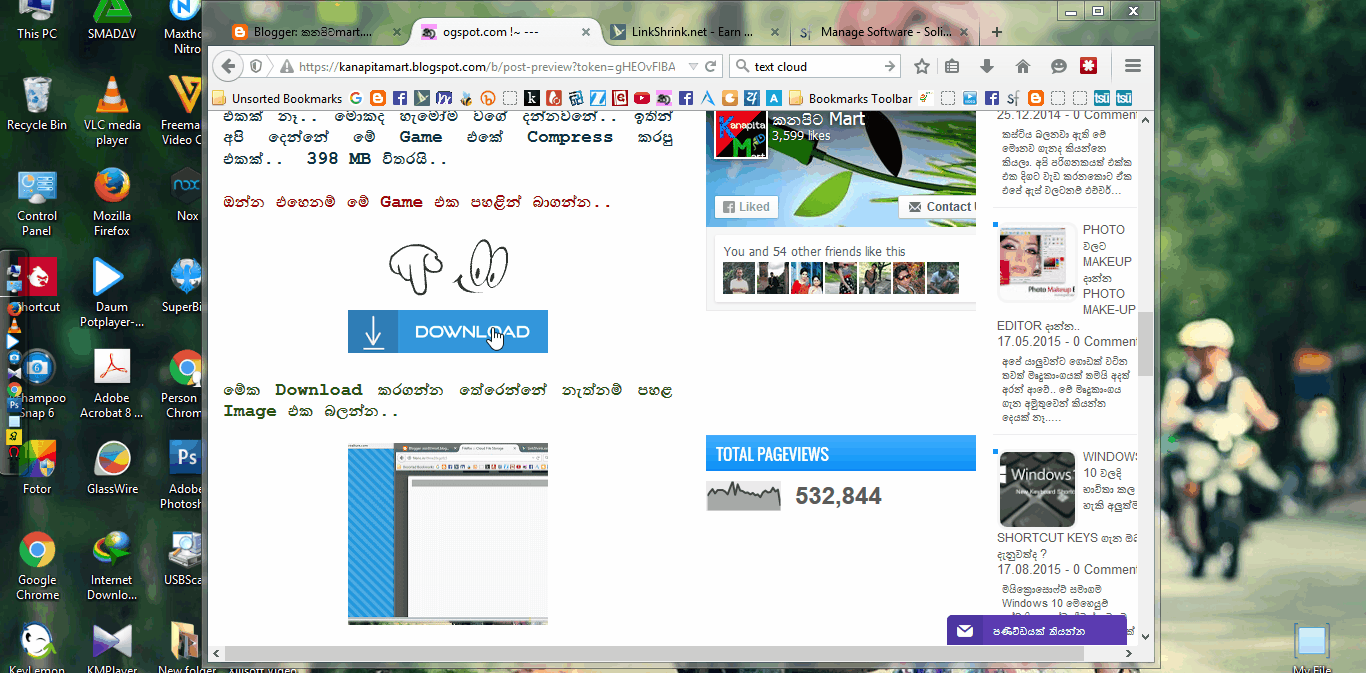Open the URL history dropdown arrow
This screenshot has width=1366, height=673.
(691, 66)
